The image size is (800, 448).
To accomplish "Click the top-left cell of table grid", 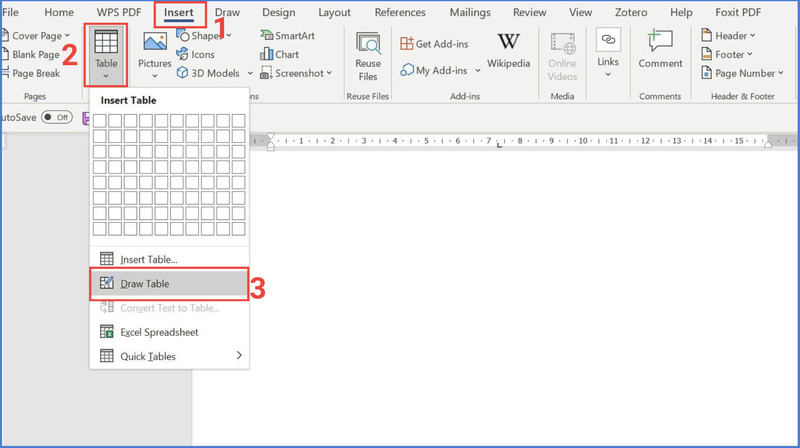I will tap(99, 121).
